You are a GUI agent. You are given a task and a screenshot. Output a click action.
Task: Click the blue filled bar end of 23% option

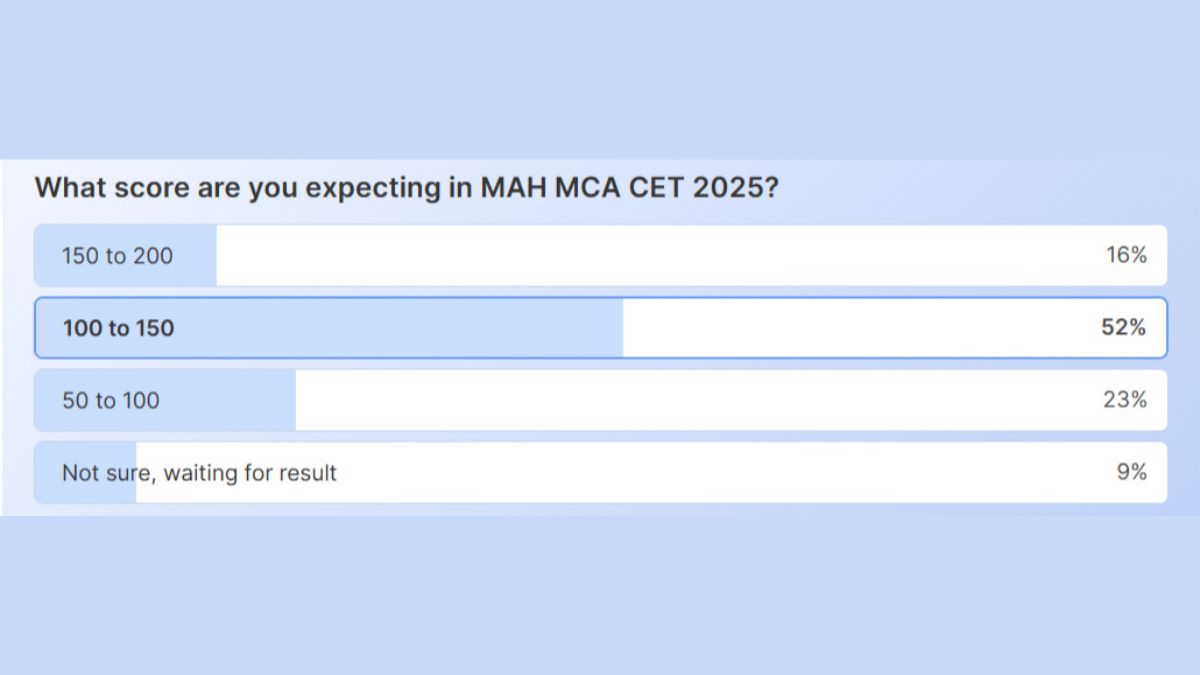pyautogui.click(x=280, y=401)
